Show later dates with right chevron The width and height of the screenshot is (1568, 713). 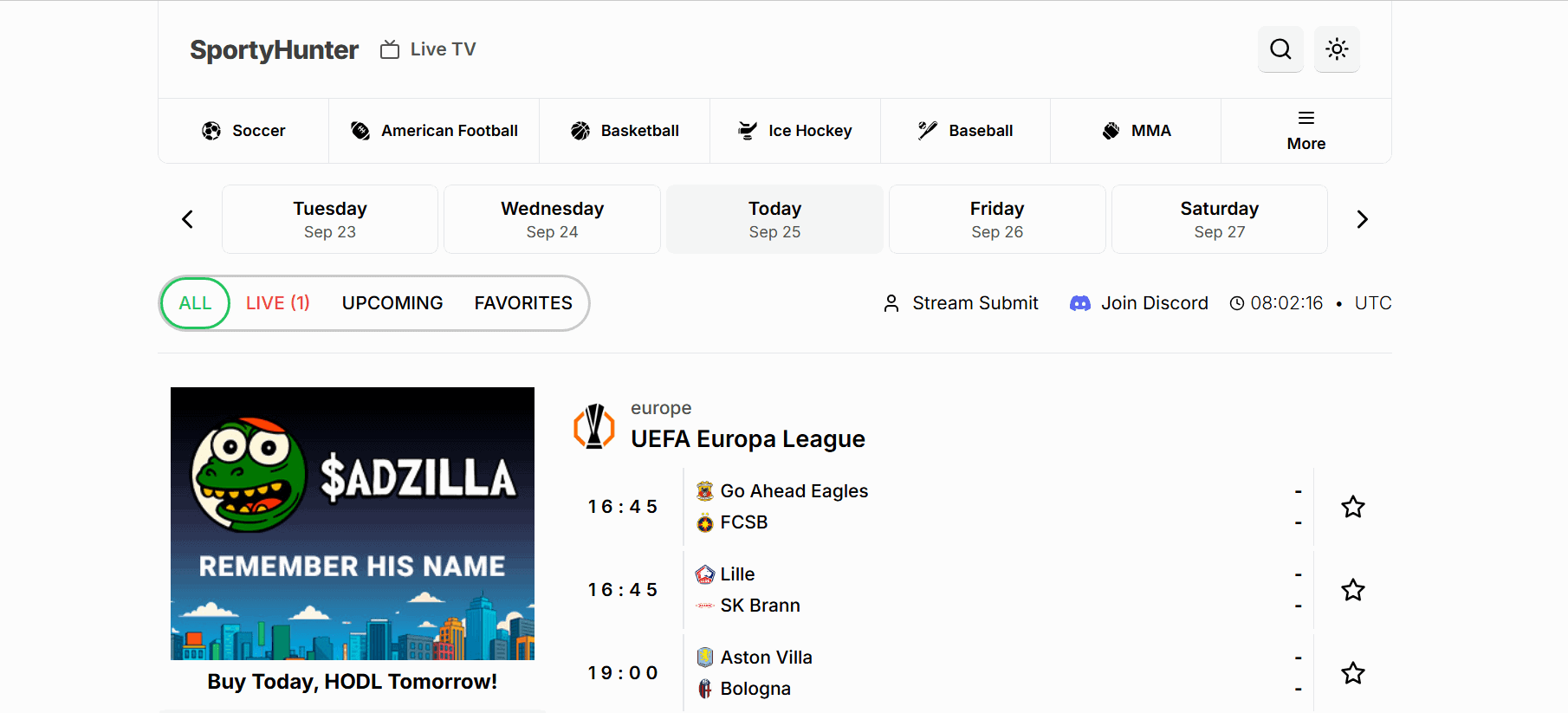click(x=1362, y=219)
